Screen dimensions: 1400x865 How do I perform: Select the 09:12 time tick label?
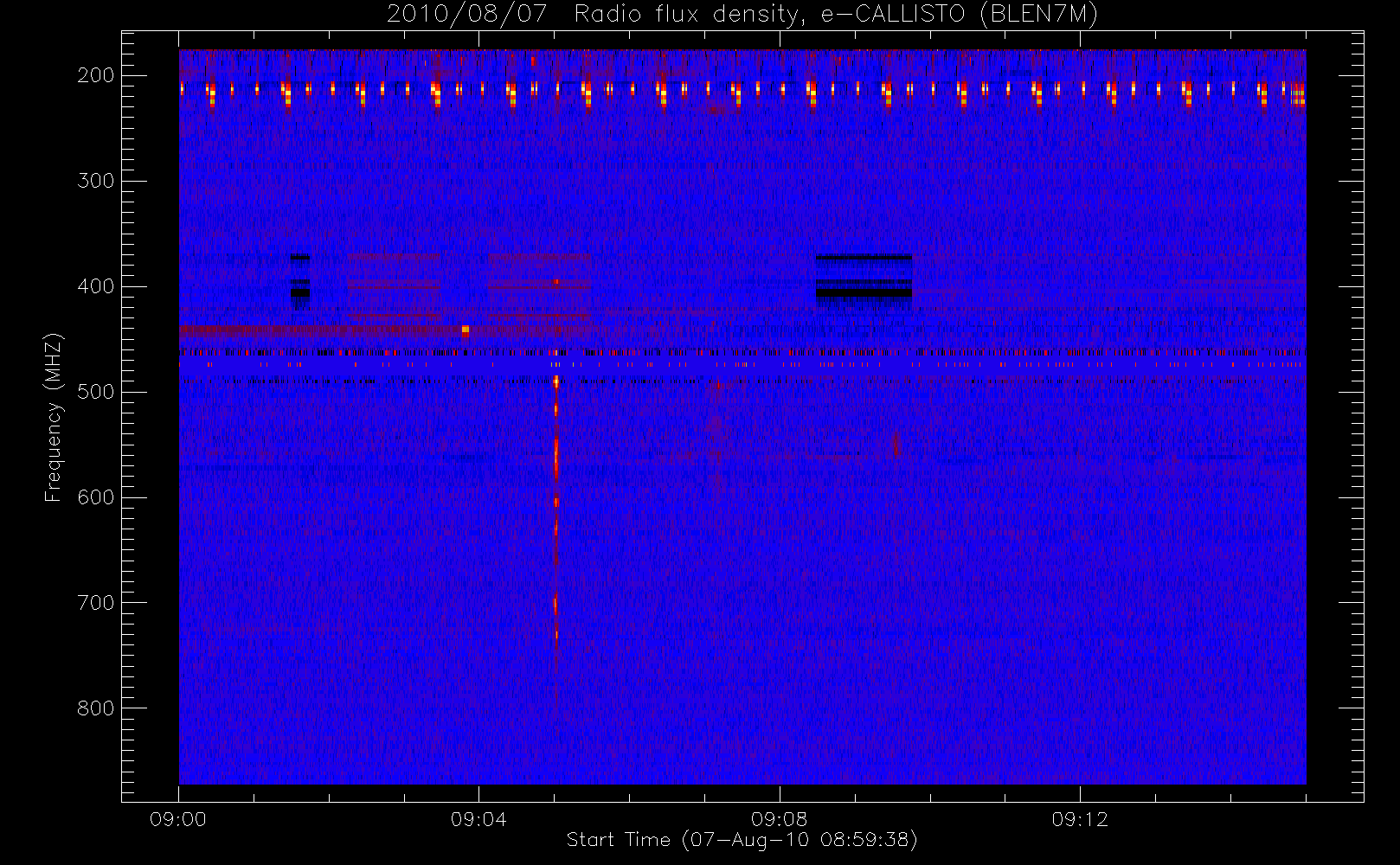[1080, 819]
